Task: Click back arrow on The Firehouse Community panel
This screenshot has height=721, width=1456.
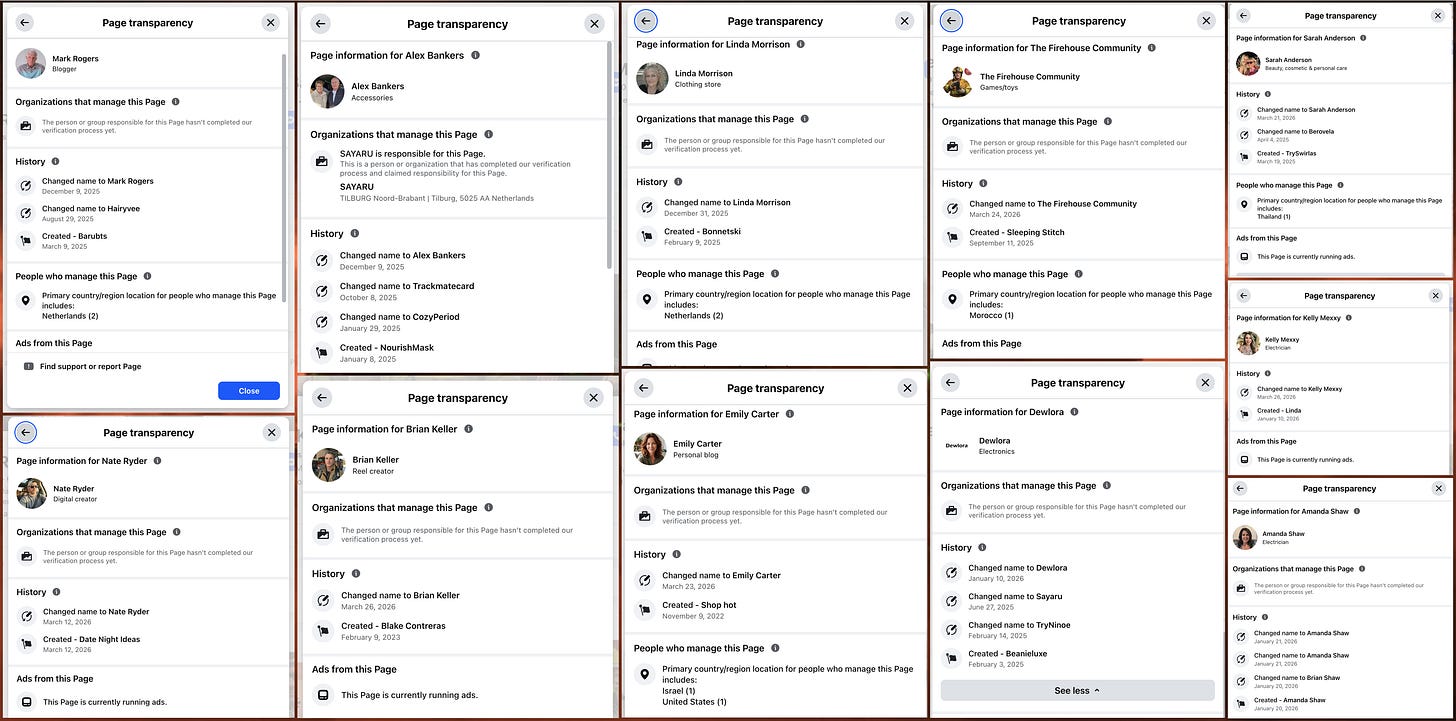Action: [x=950, y=20]
